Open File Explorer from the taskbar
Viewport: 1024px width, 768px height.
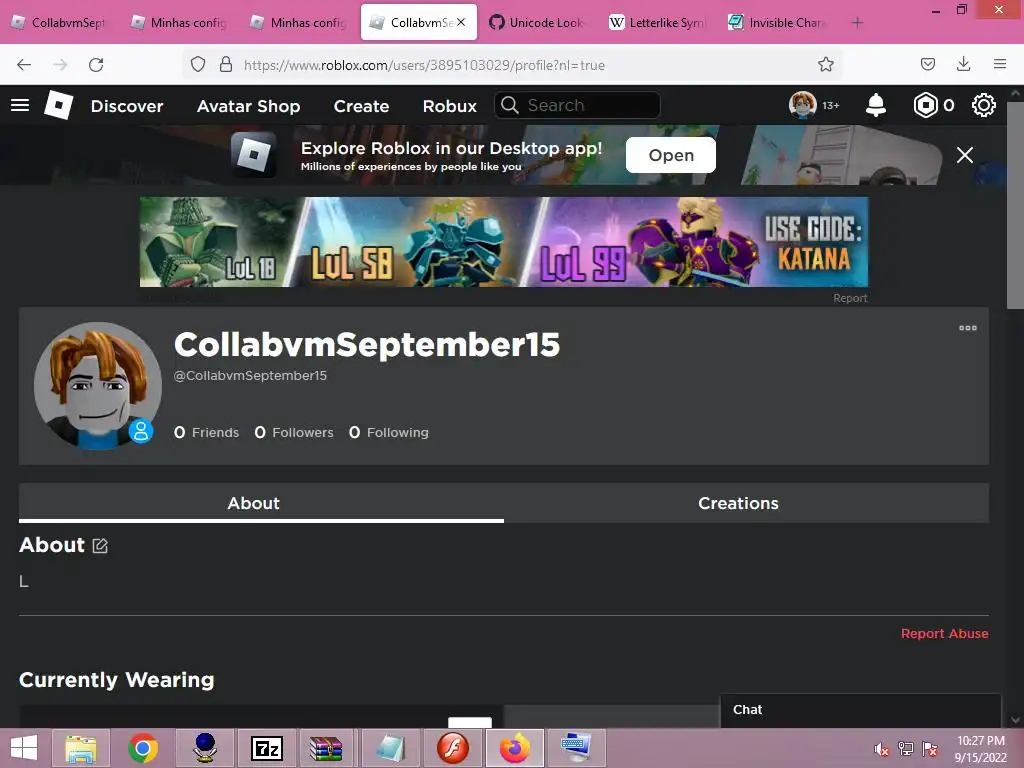tap(80, 748)
